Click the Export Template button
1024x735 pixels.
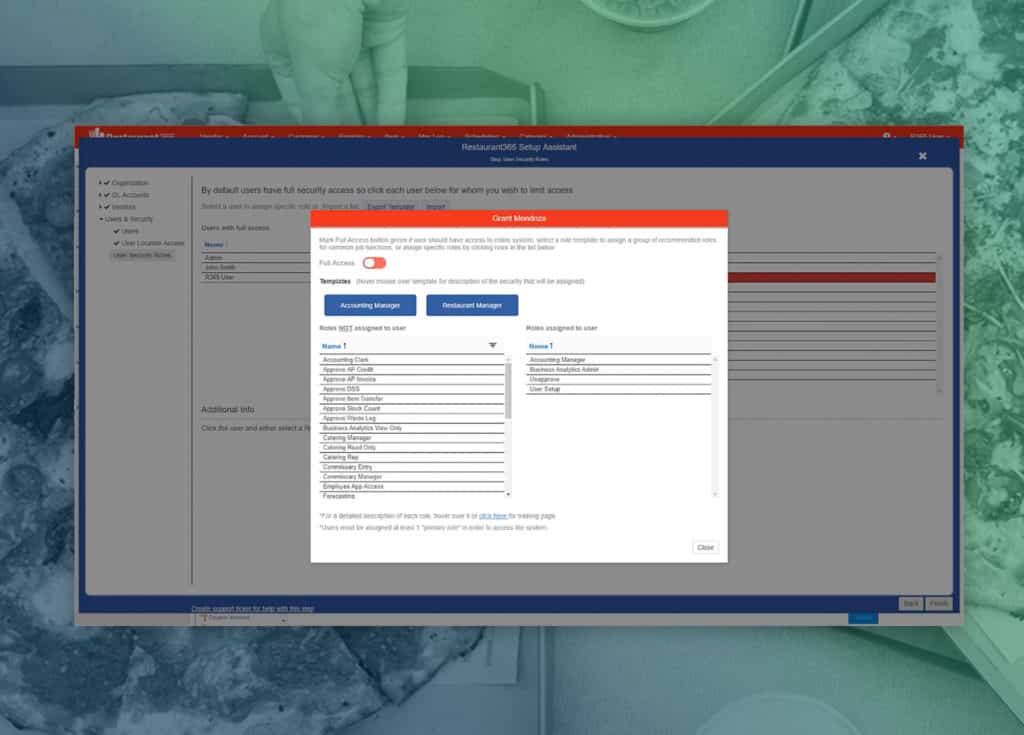pyautogui.click(x=391, y=206)
